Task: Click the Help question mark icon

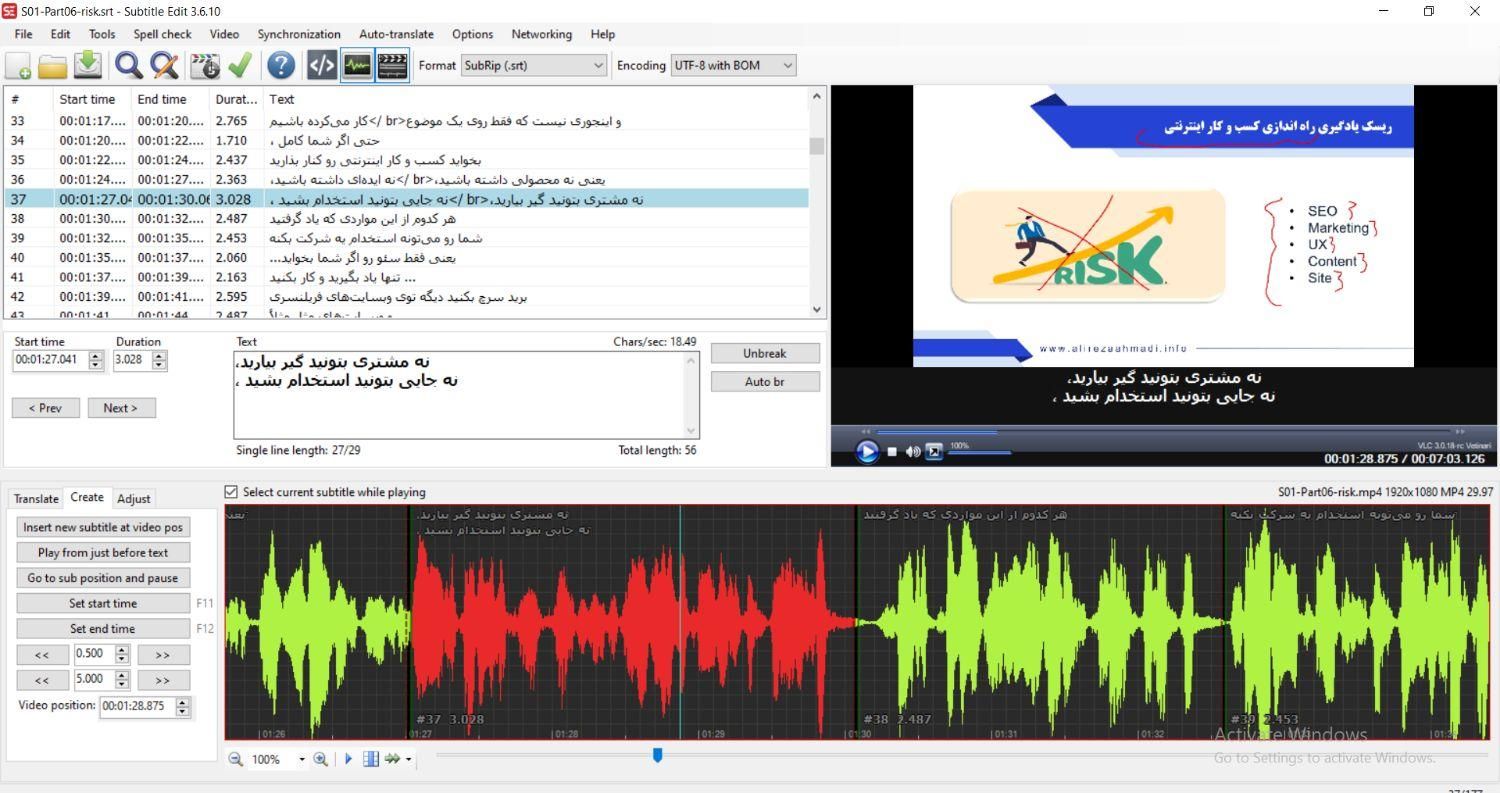Action: tap(281, 66)
